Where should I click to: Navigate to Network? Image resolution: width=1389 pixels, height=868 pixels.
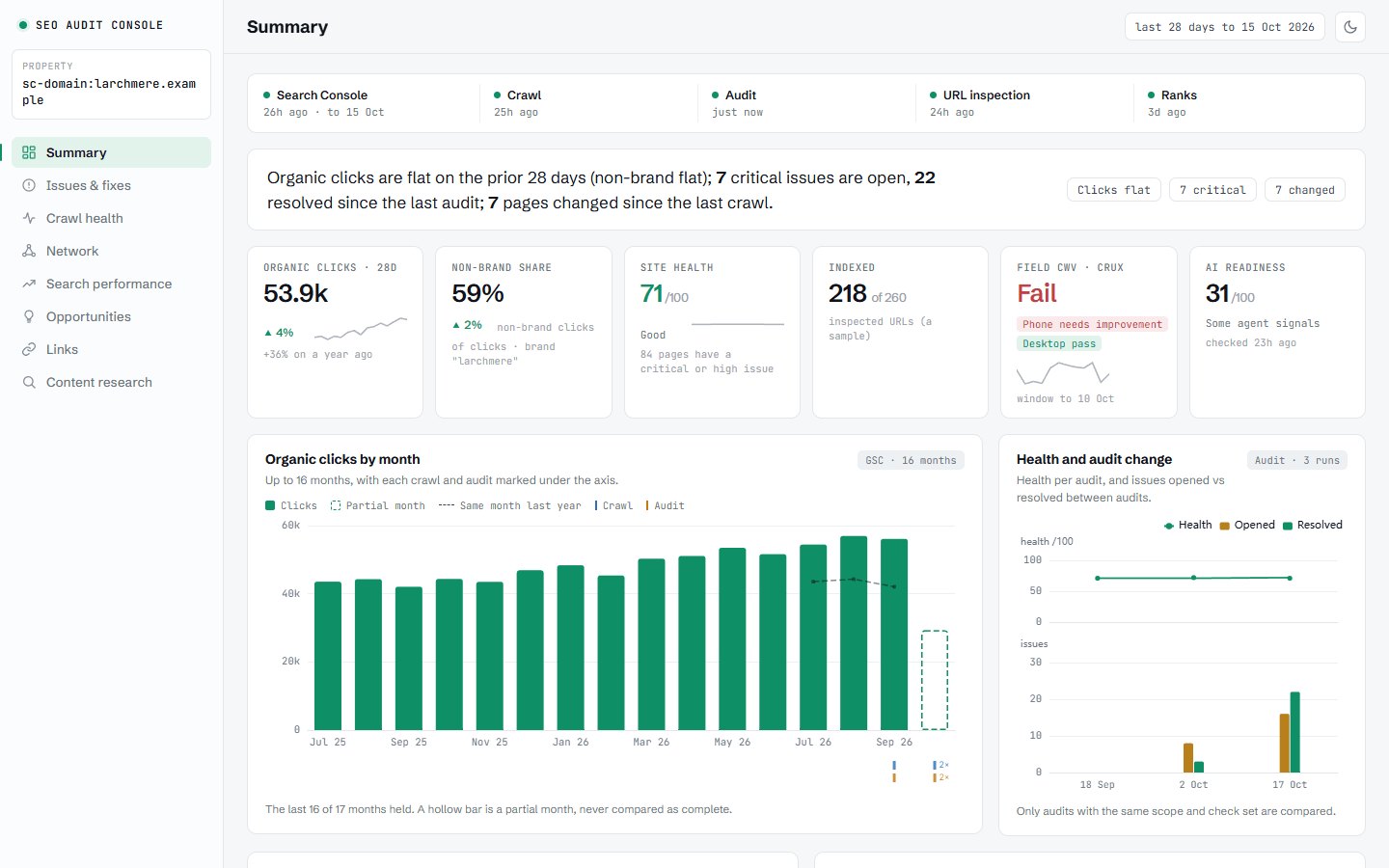pos(111,251)
